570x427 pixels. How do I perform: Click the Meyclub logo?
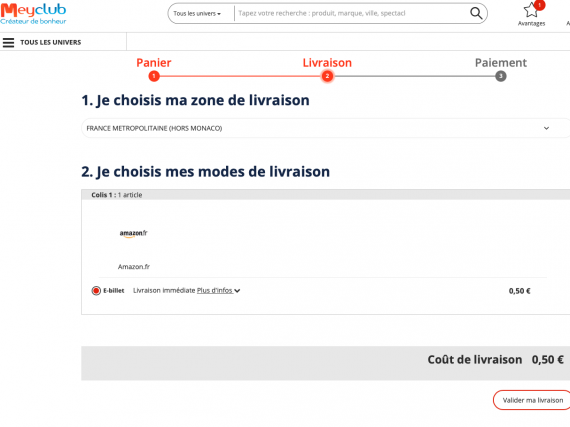[33, 13]
